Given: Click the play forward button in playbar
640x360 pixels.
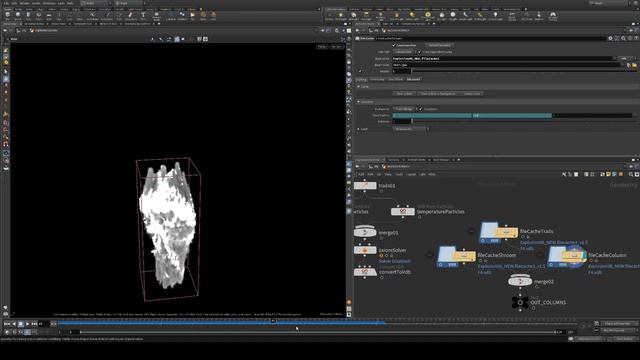Looking at the screenshot, I should pos(27,324).
